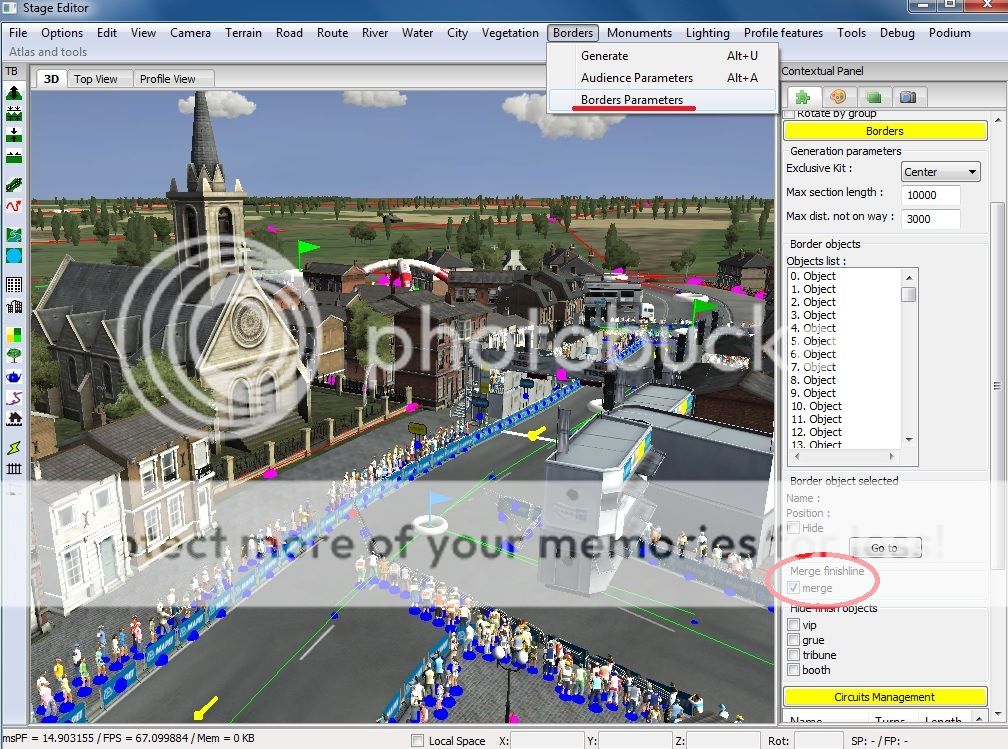
Task: Open the paint palette tab in Contextual Panel
Action: pyautogui.click(x=838, y=97)
